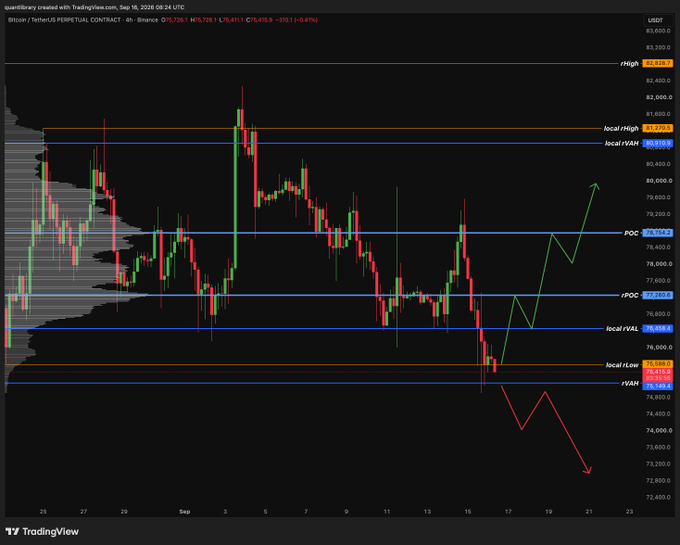Select the Bitcoin / TetherUS PERPETUAL CONTRACT title
Viewport: 680px width, 545px height.
64,20
